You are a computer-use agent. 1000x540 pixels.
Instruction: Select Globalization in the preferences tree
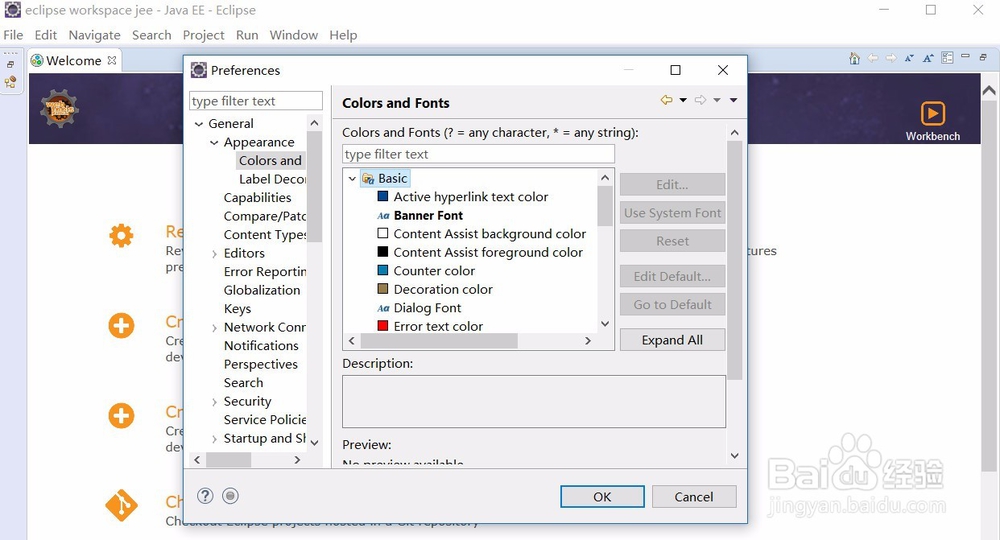262,290
